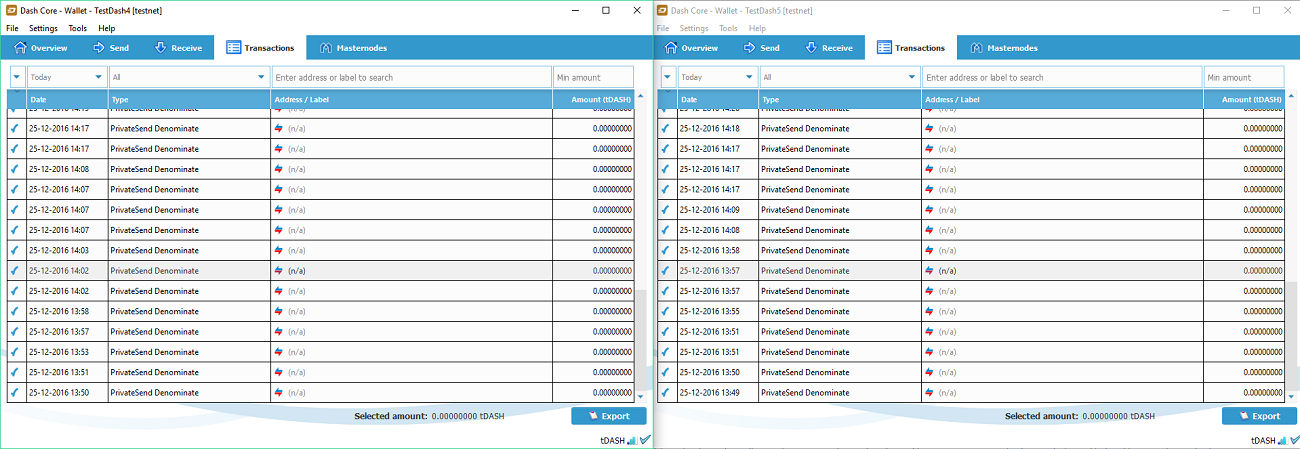
Task: Switch to Masternodes tab in TestDash5 window
Action: pos(1002,48)
